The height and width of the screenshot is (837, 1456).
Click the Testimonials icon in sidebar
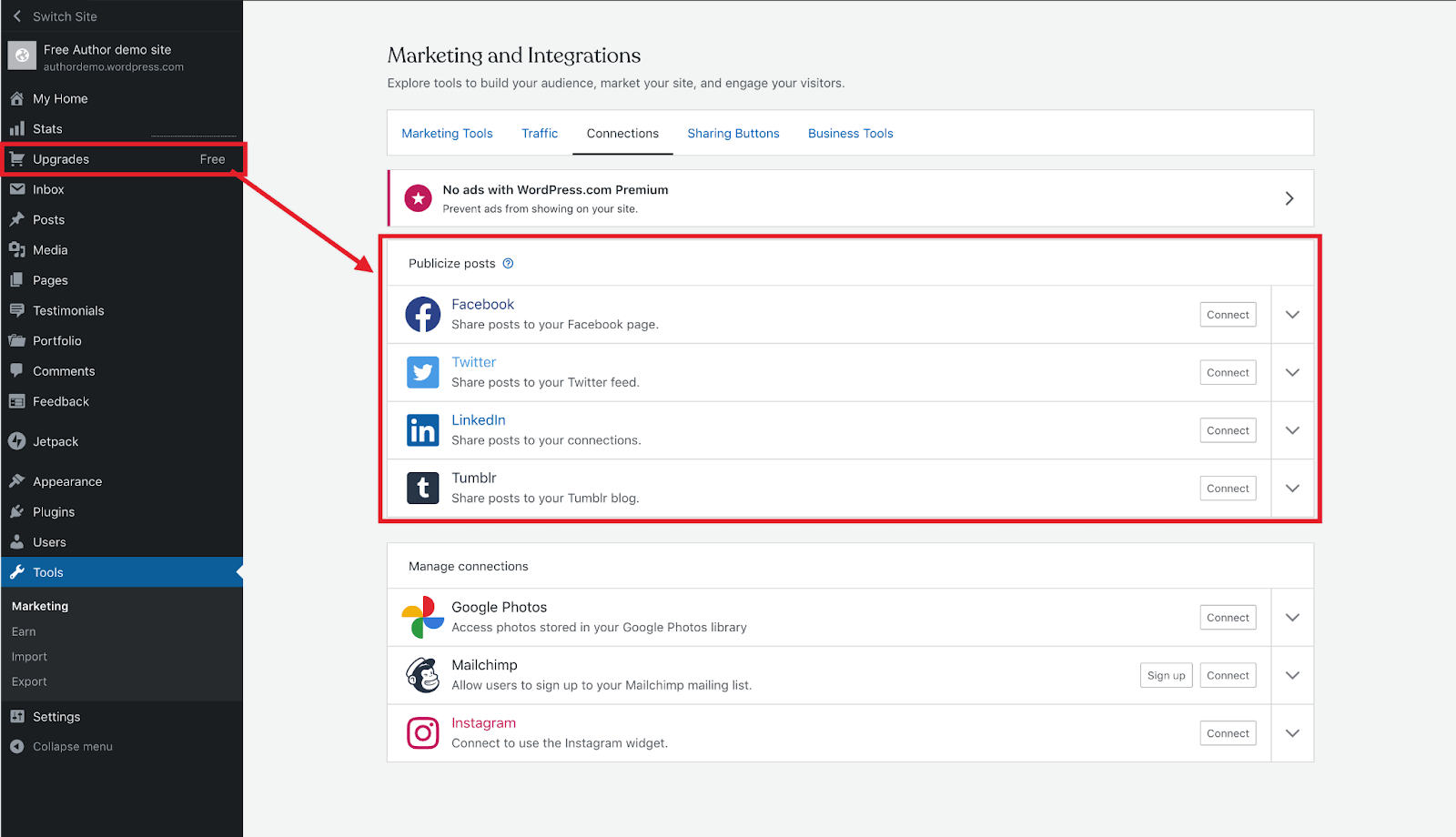[x=16, y=310]
